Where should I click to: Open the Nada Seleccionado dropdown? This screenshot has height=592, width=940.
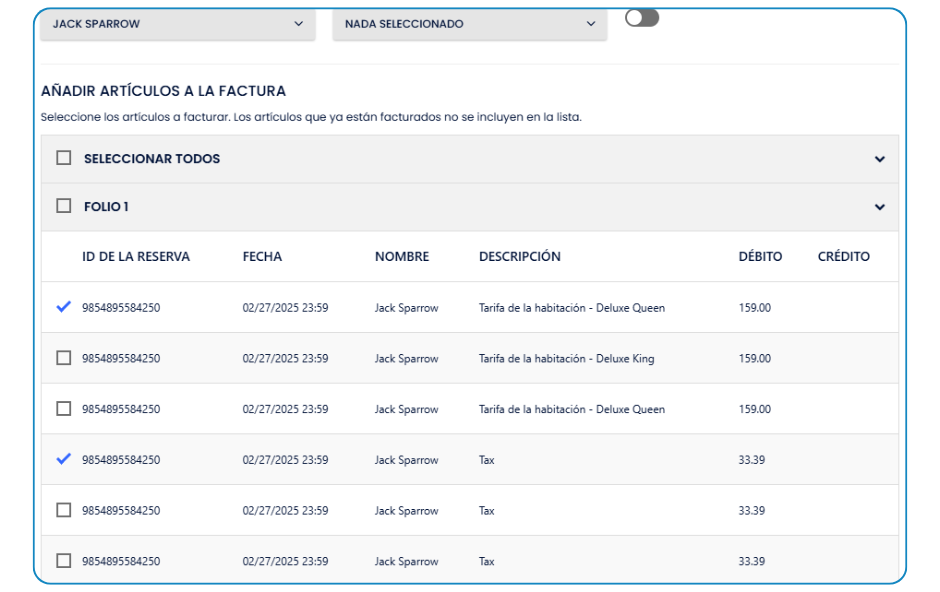tap(469, 24)
